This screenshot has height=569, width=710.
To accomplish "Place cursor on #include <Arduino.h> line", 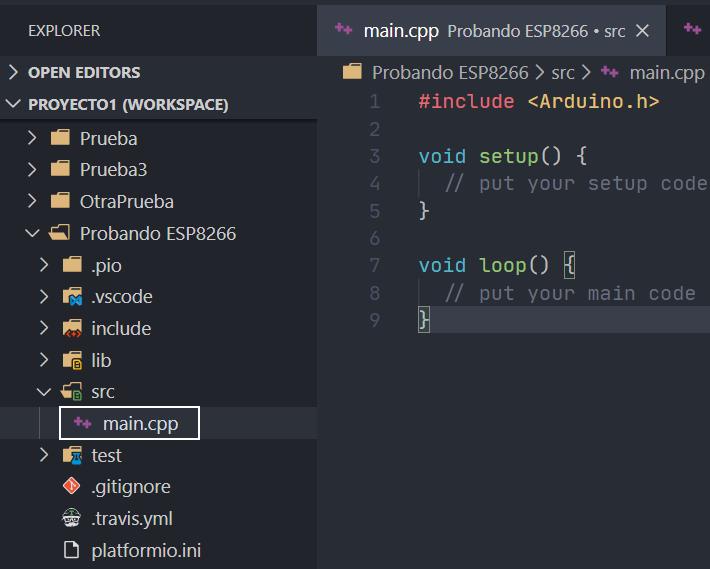I will (x=539, y=101).
